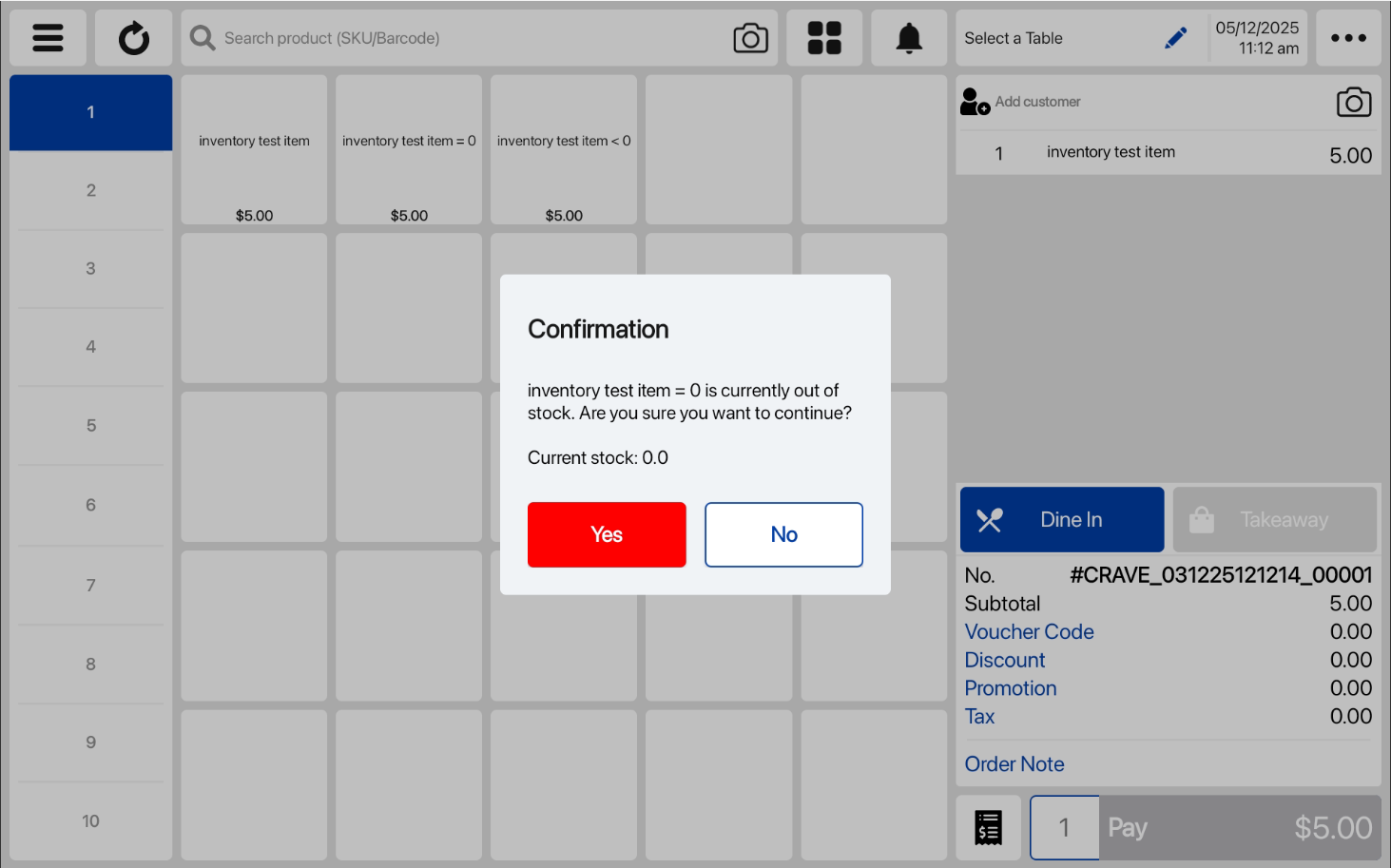Screen dimensions: 1391x868
Task: Click the Order Note link
Action: 1014,763
